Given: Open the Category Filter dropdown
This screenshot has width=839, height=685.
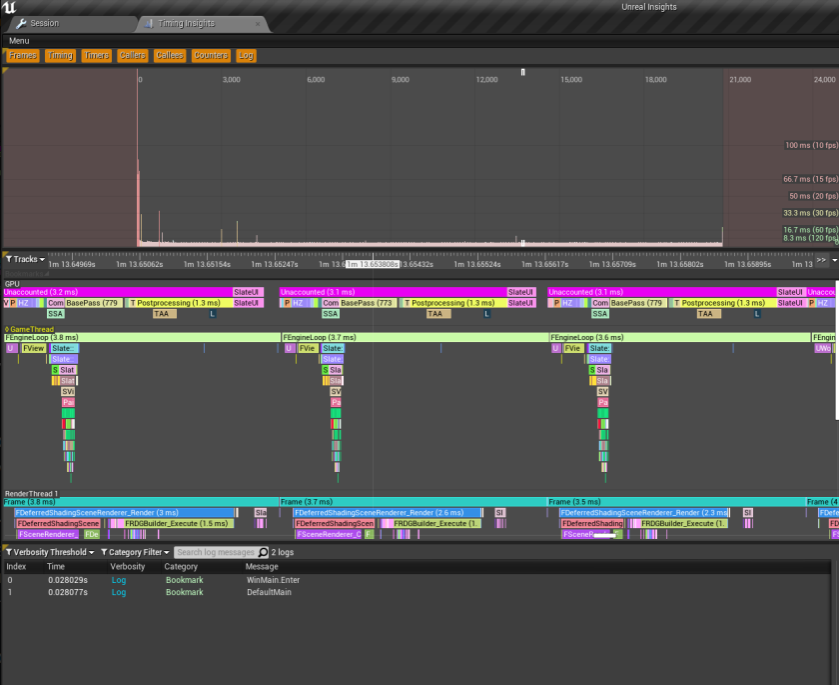Looking at the screenshot, I should point(135,552).
